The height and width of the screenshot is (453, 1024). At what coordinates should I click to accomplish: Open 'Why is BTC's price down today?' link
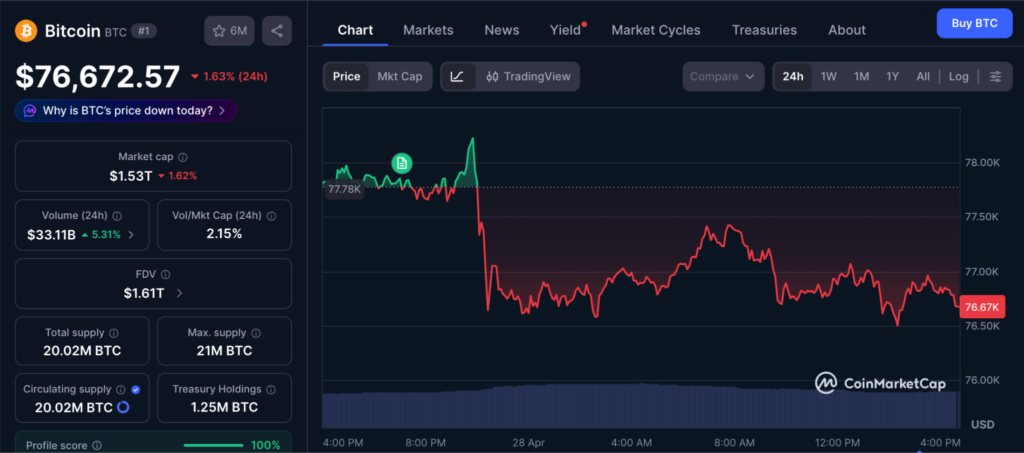[x=126, y=111]
